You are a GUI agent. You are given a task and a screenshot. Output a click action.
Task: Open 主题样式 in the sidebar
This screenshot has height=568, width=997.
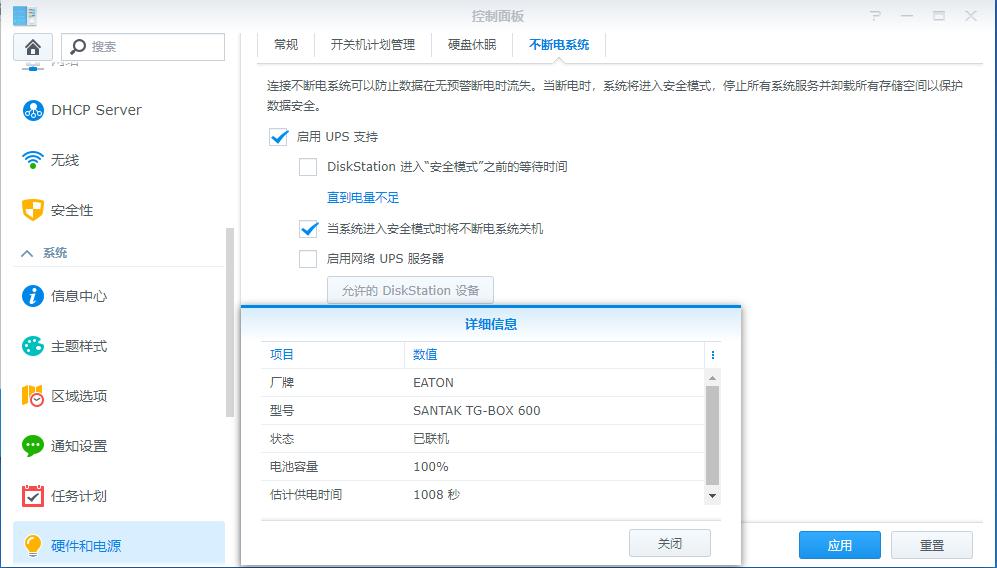(79, 346)
